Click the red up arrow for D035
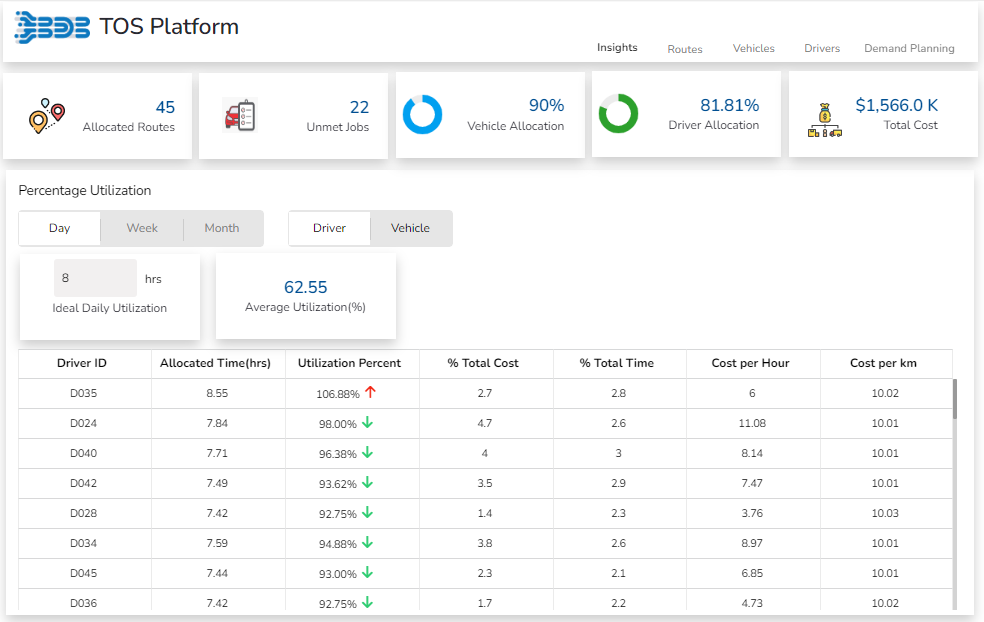The height and width of the screenshot is (622, 984). 370,392
